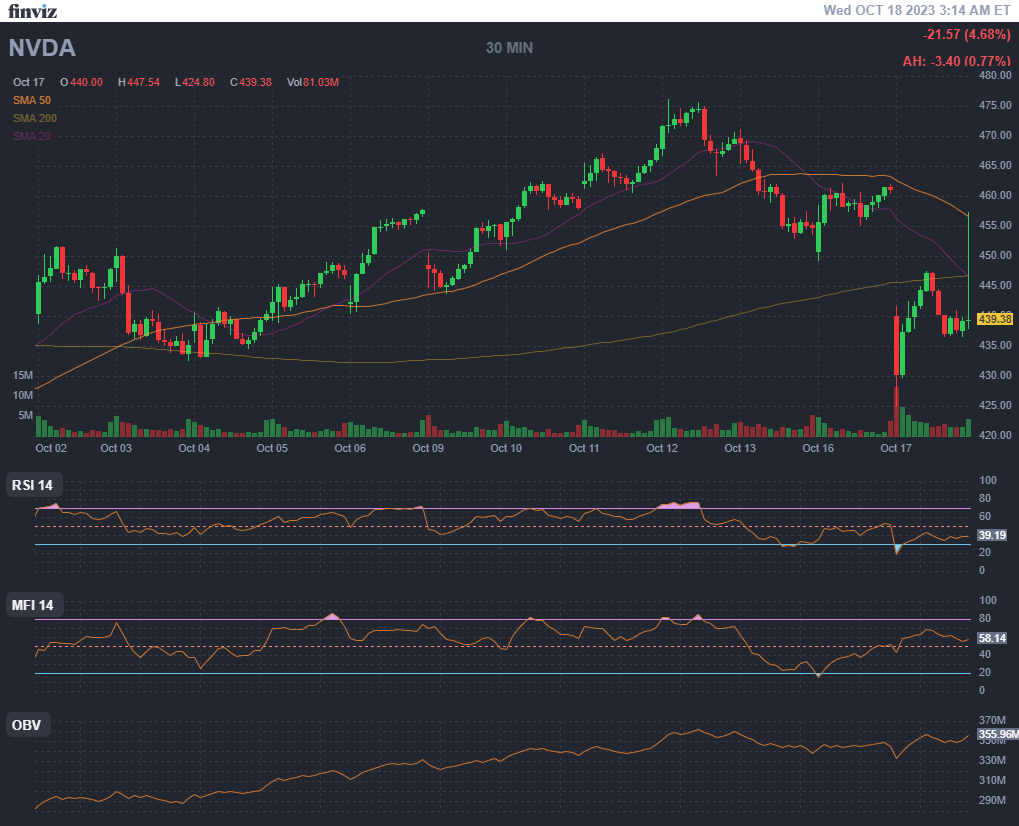The image size is (1019, 826).
Task: Click the Oct 02 date axis label
Action: tap(51, 449)
